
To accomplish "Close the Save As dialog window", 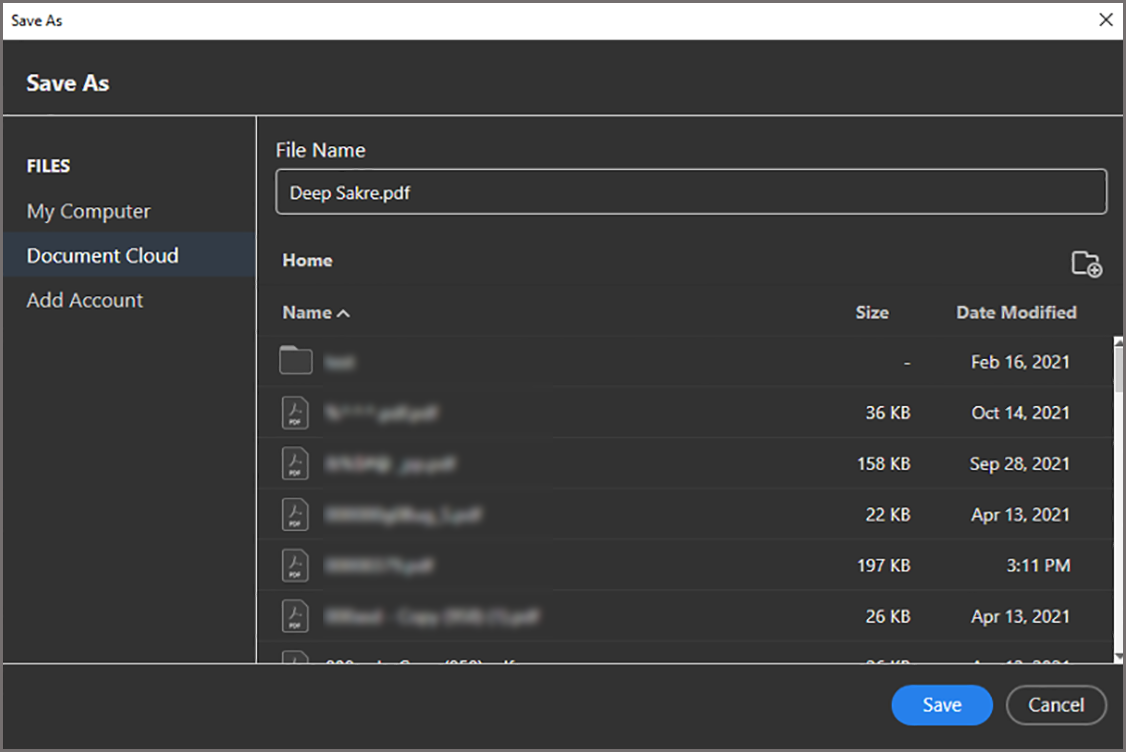I will pos(1105,20).
